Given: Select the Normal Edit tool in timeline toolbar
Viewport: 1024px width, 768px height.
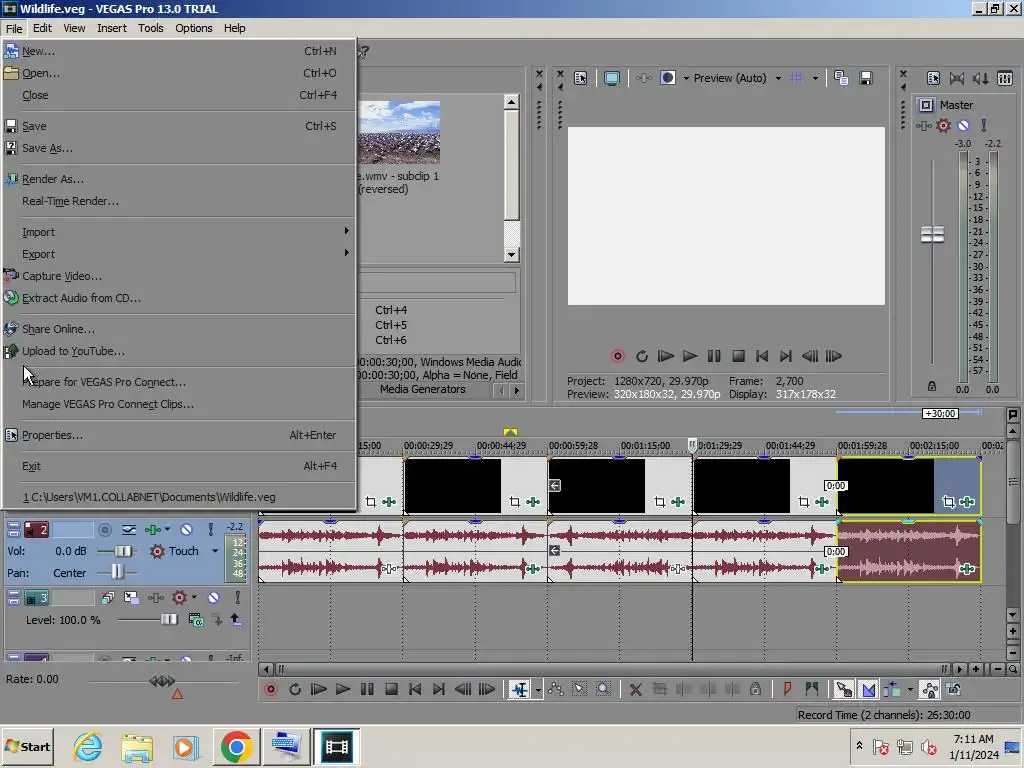Looking at the screenshot, I should coord(520,690).
